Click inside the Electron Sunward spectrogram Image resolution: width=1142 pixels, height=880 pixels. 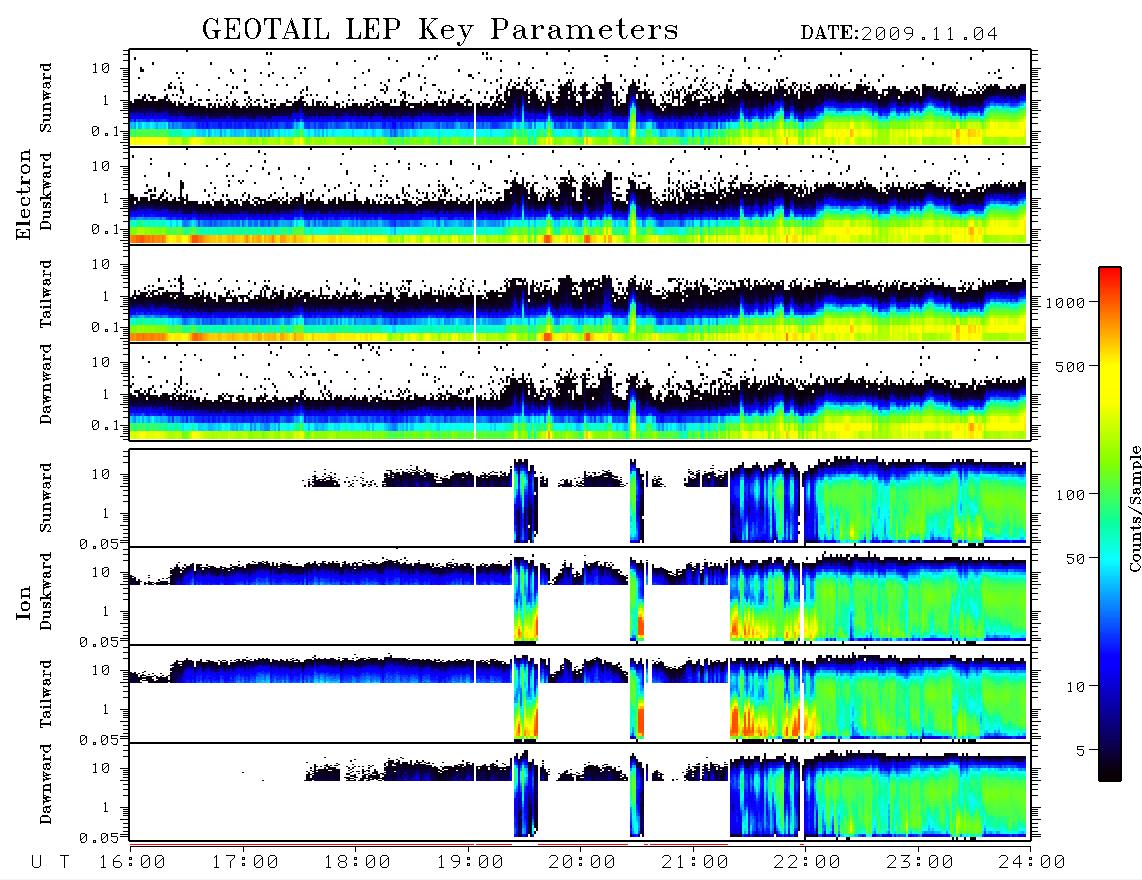[580, 98]
